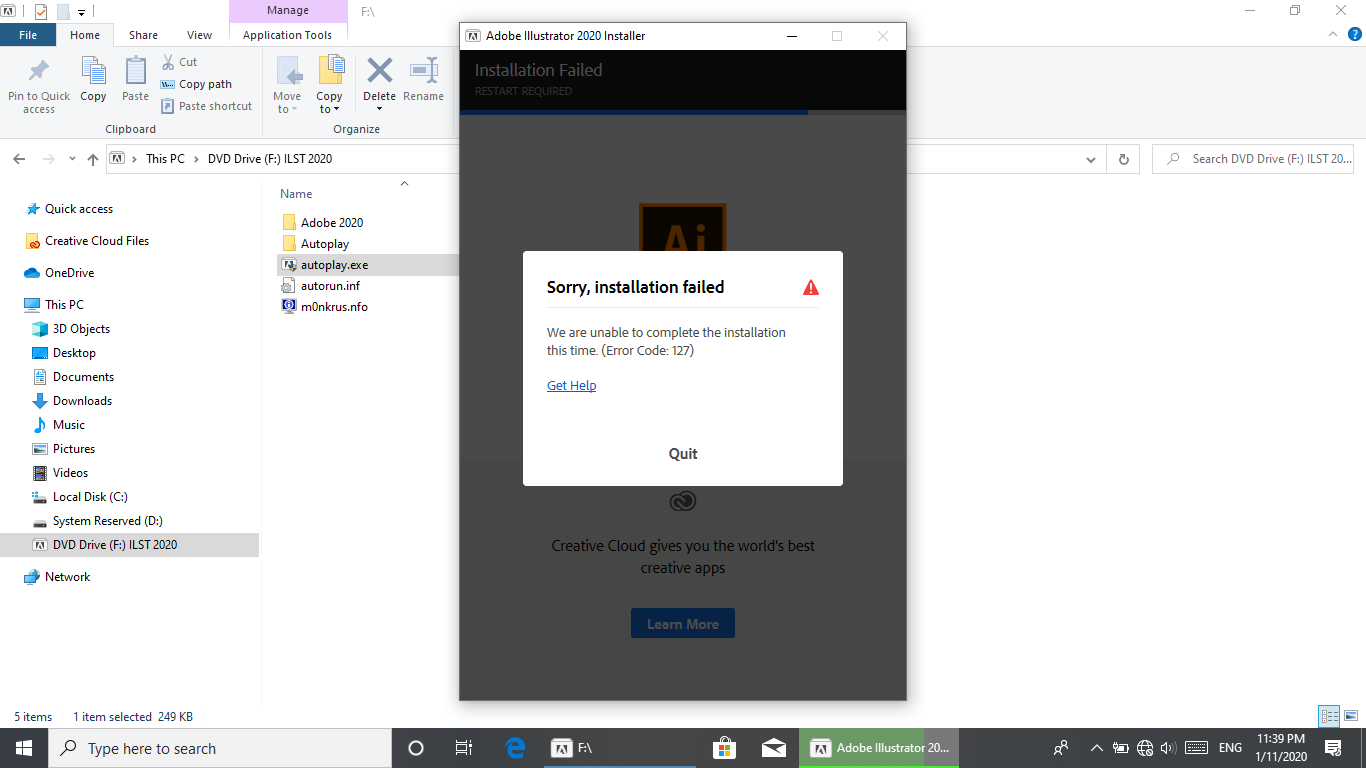Open Microsoft Edge from the taskbar
Viewport: 1366px width, 768px height.
click(515, 748)
